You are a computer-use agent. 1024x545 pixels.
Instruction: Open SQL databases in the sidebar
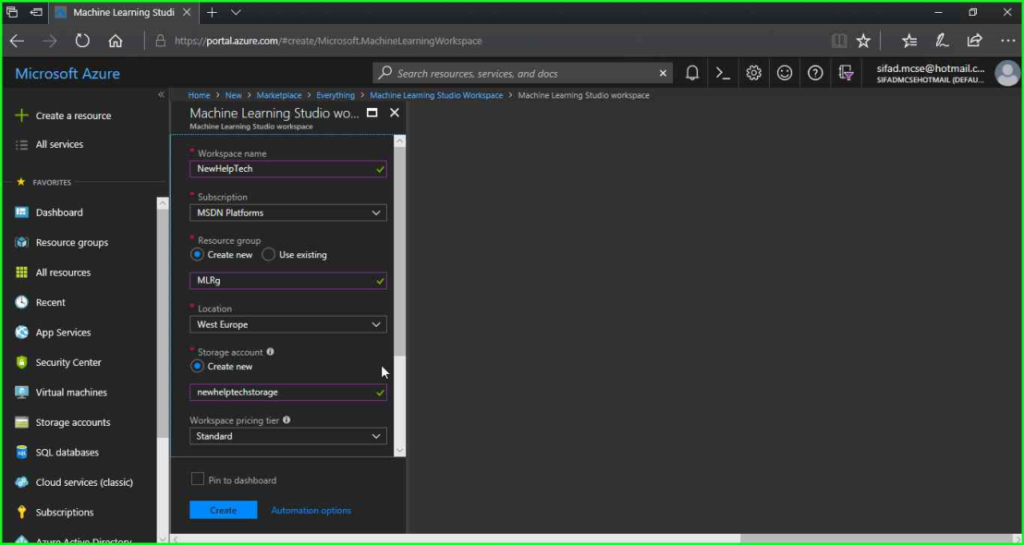click(x=67, y=452)
